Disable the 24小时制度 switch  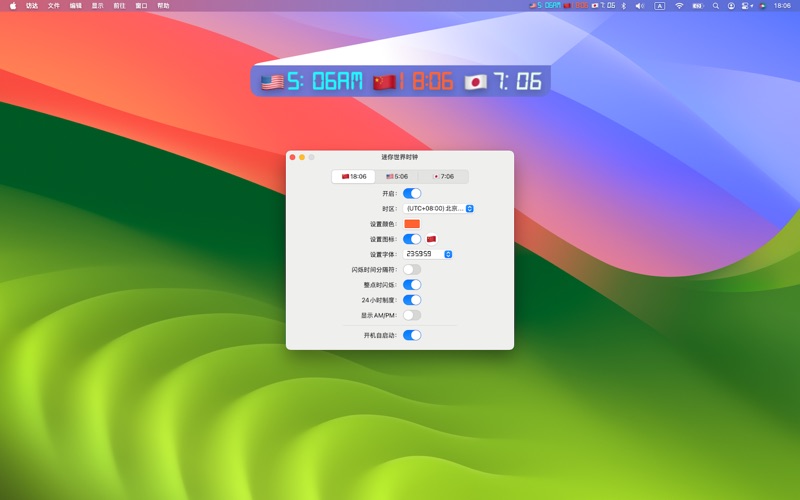(412, 300)
